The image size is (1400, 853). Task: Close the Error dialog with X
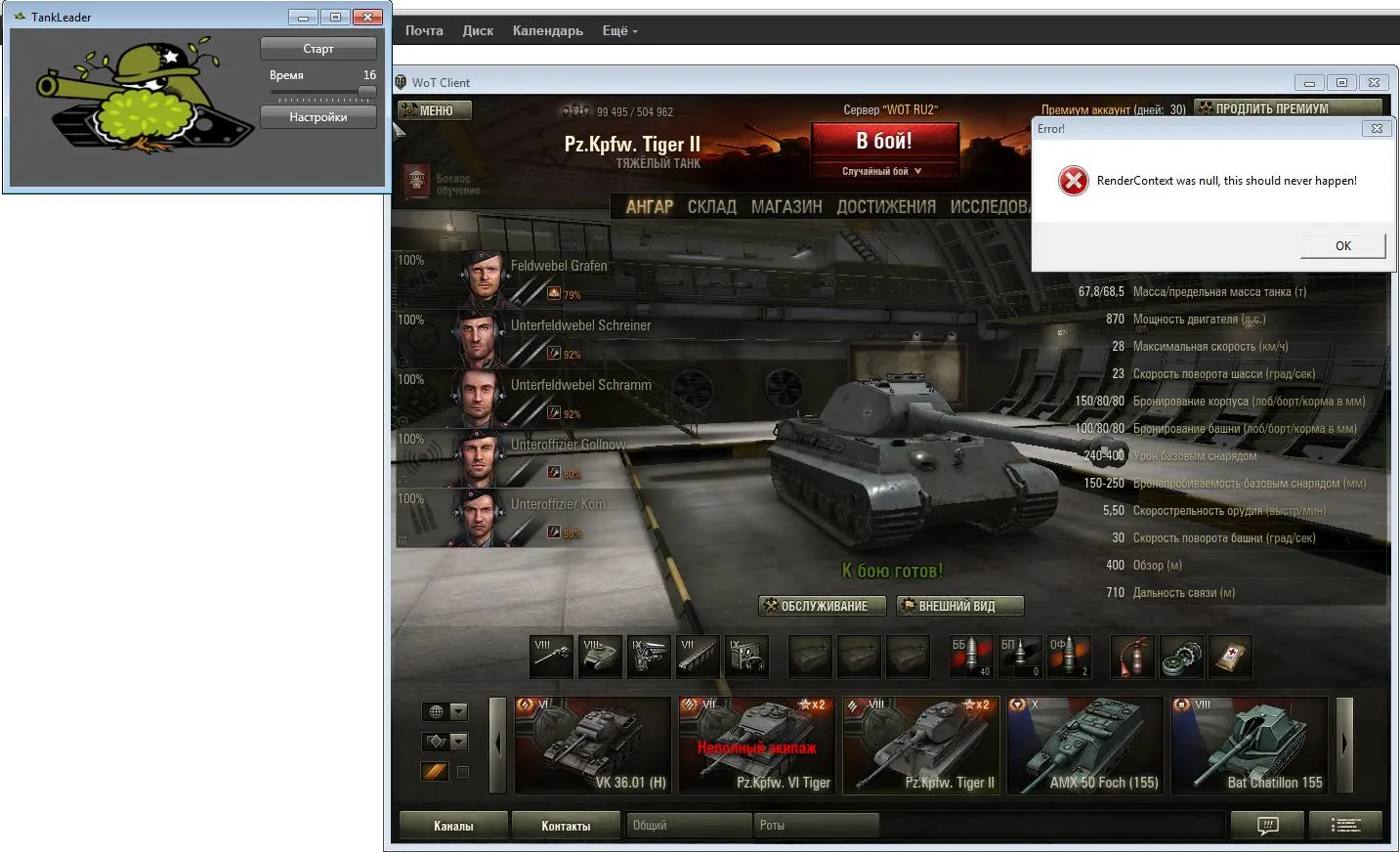coord(1376,128)
